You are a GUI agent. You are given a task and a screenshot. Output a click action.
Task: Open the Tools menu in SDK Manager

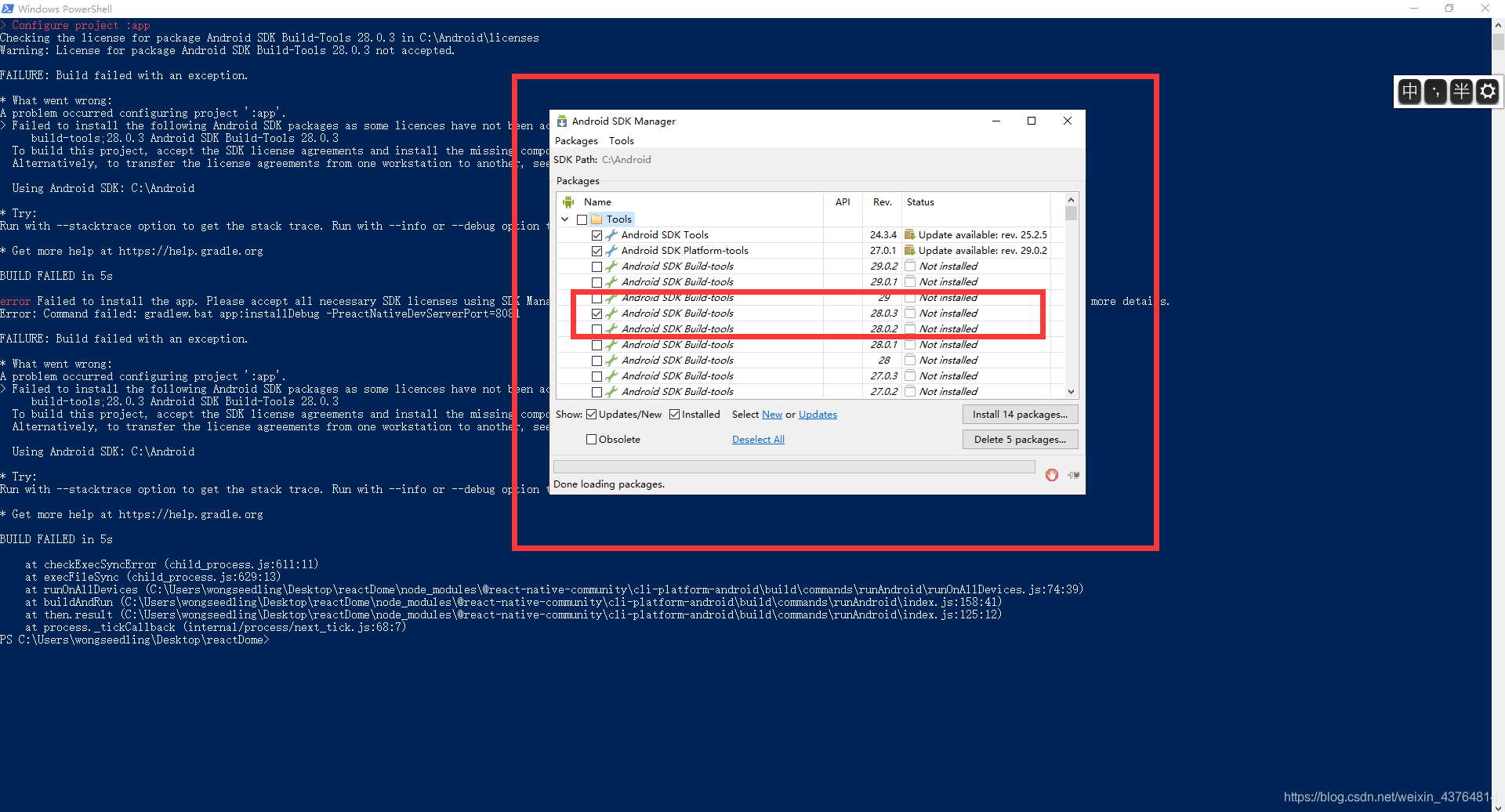[x=622, y=141]
